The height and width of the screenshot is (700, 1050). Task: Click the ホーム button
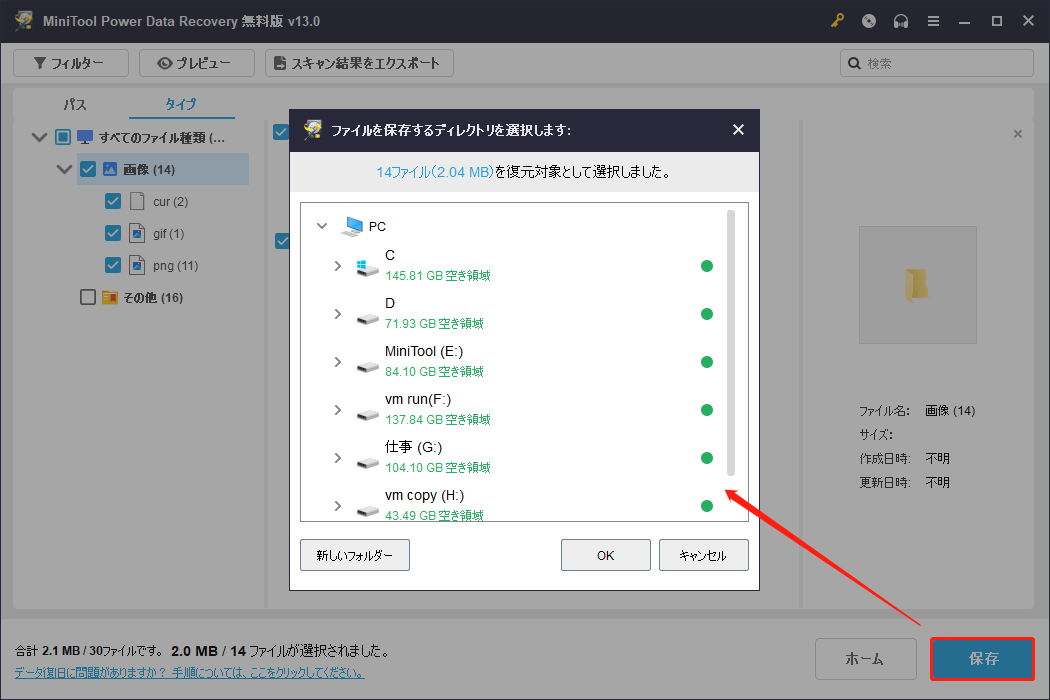tap(865, 659)
